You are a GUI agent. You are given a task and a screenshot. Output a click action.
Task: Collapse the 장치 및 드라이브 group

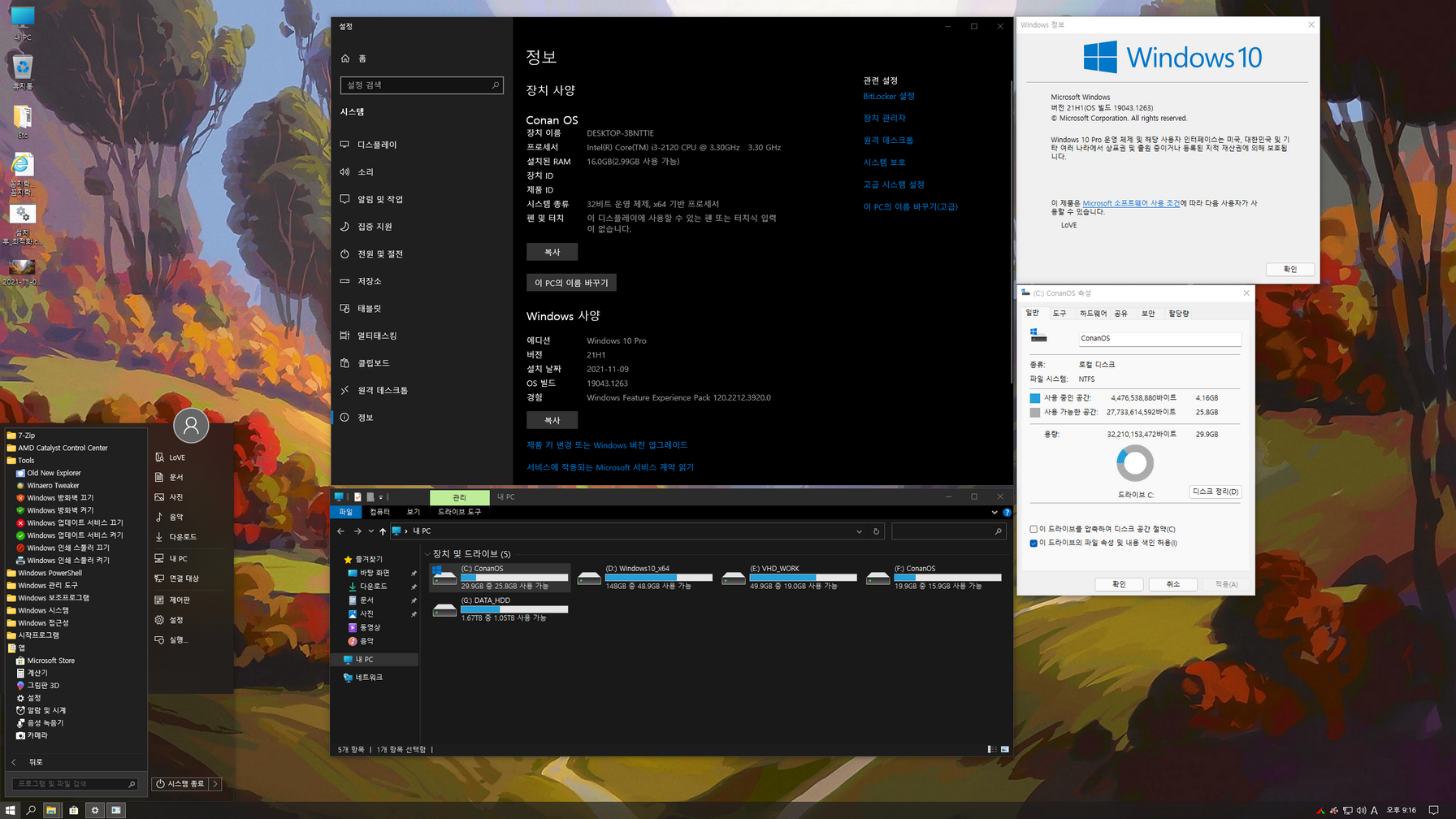click(427, 554)
